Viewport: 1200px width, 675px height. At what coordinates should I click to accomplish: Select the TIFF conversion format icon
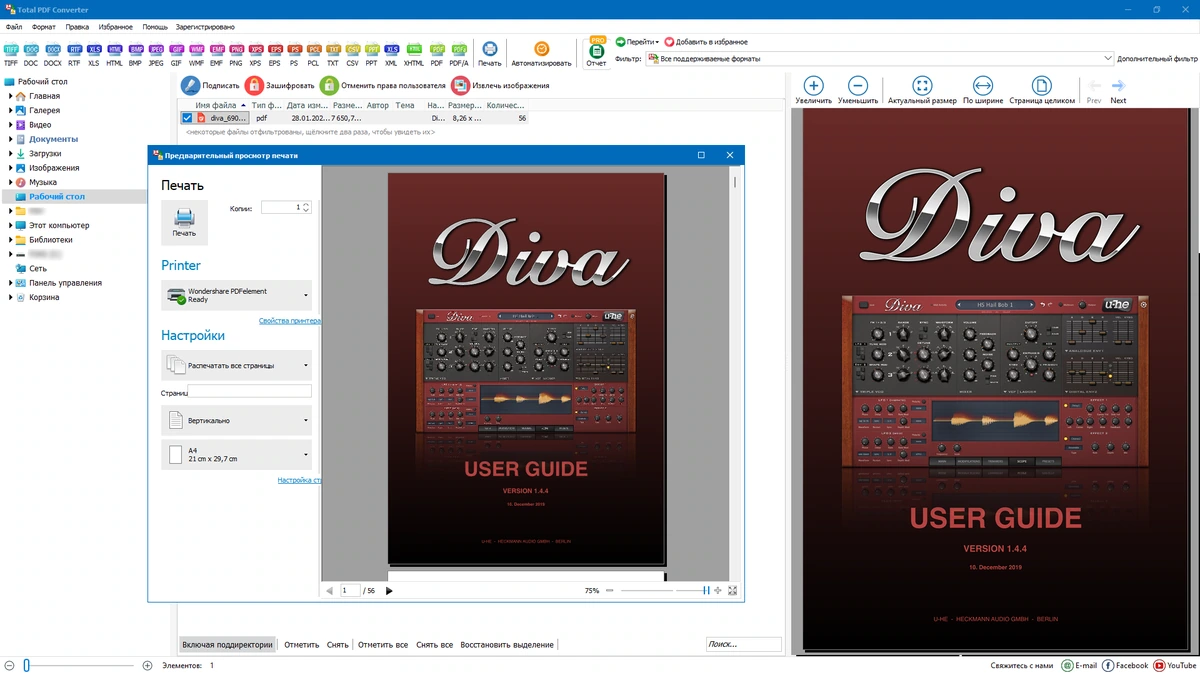coord(11,54)
